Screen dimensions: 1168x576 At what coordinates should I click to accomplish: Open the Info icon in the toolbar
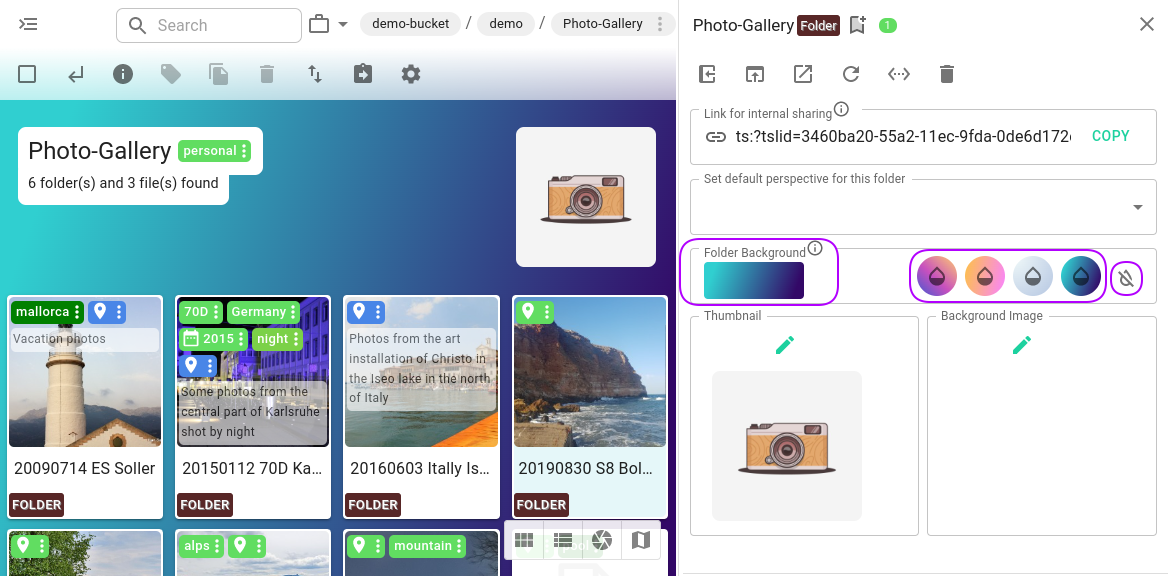click(122, 74)
